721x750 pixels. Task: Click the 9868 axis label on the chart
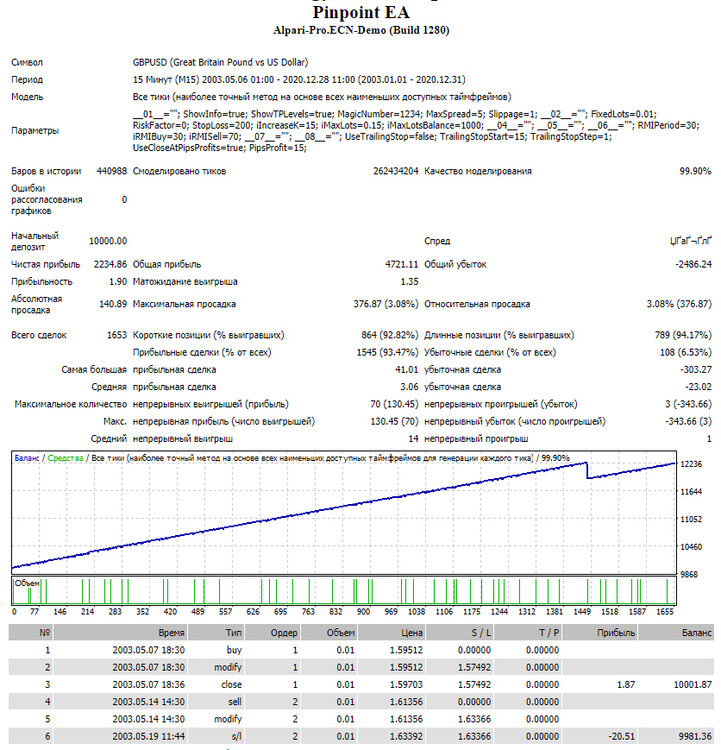(689, 574)
